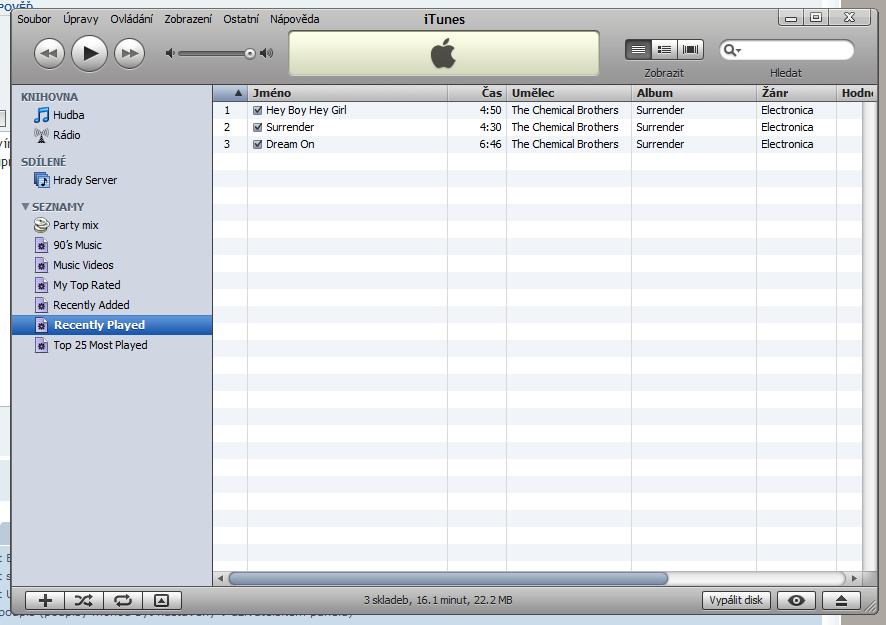The height and width of the screenshot is (625, 886).
Task: Click the scroll left arrow
Action: [220, 578]
